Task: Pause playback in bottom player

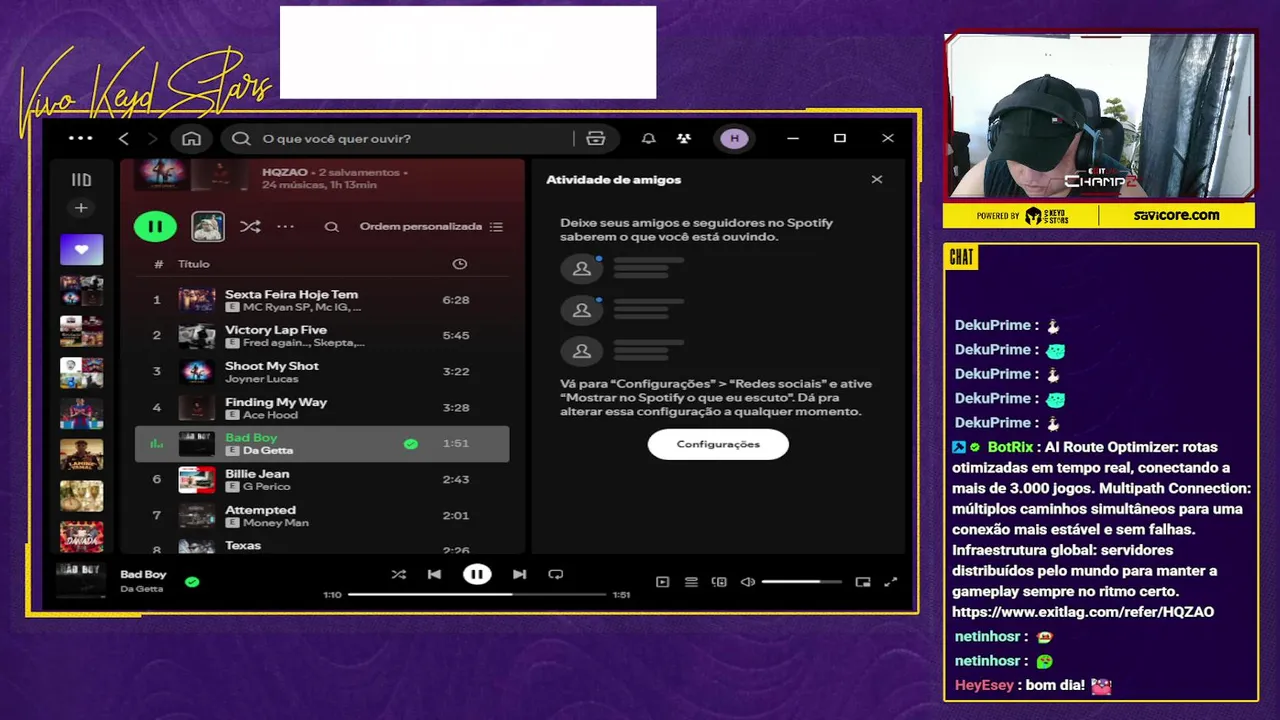Action: tap(477, 575)
